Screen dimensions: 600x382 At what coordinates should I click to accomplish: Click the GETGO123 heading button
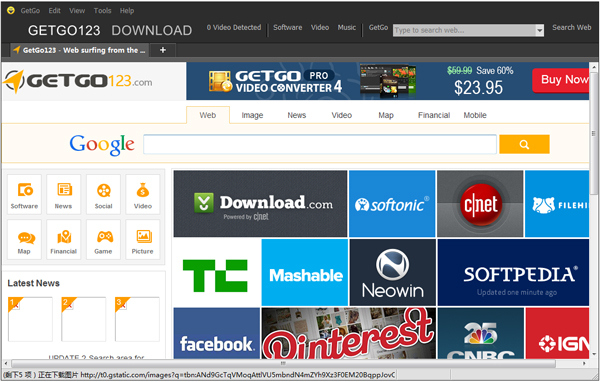click(64, 31)
